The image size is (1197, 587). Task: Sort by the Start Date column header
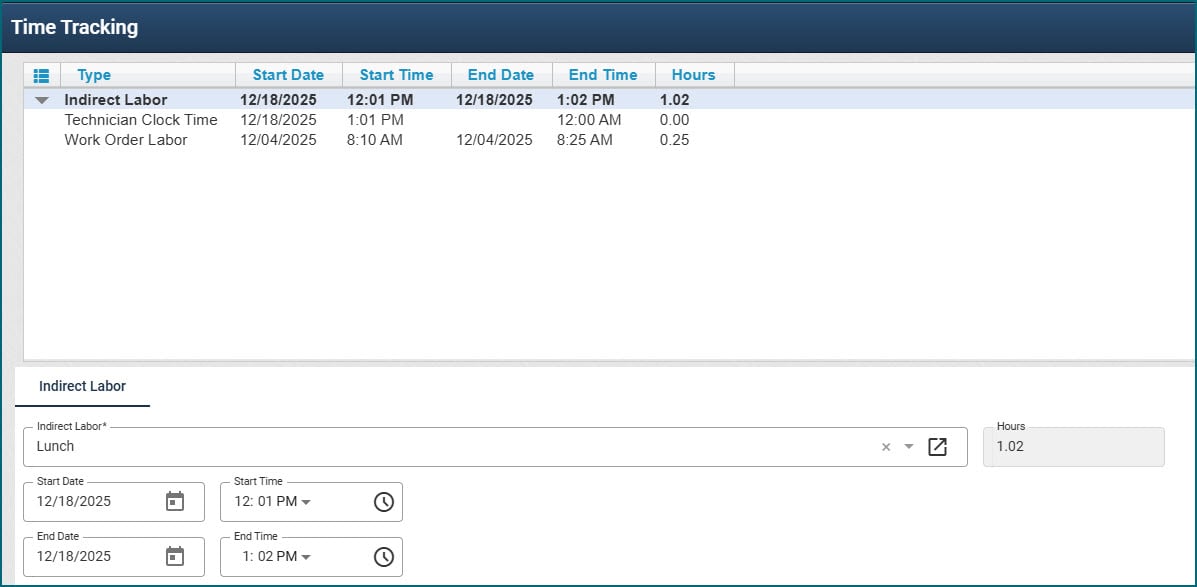[x=288, y=75]
